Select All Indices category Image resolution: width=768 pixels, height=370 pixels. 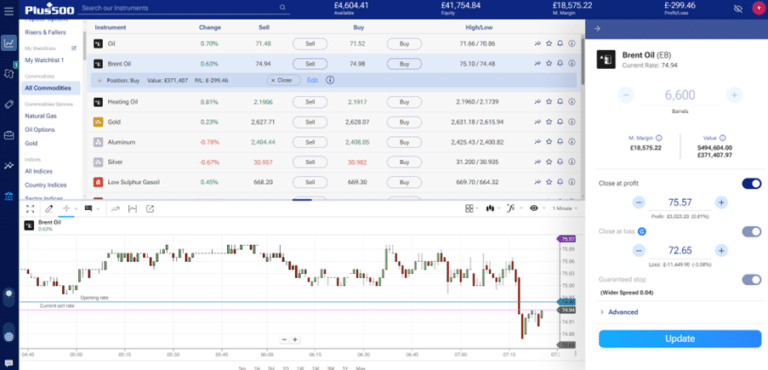coord(39,172)
